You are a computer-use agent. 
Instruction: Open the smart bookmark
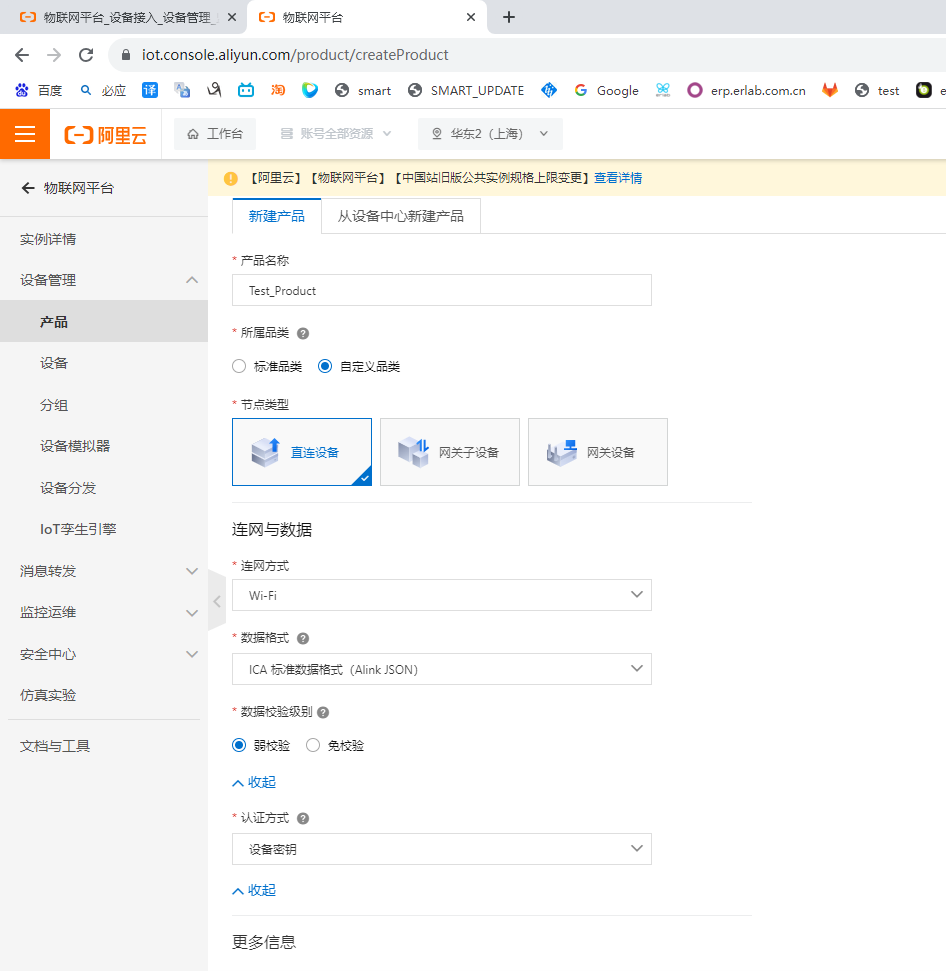click(363, 90)
